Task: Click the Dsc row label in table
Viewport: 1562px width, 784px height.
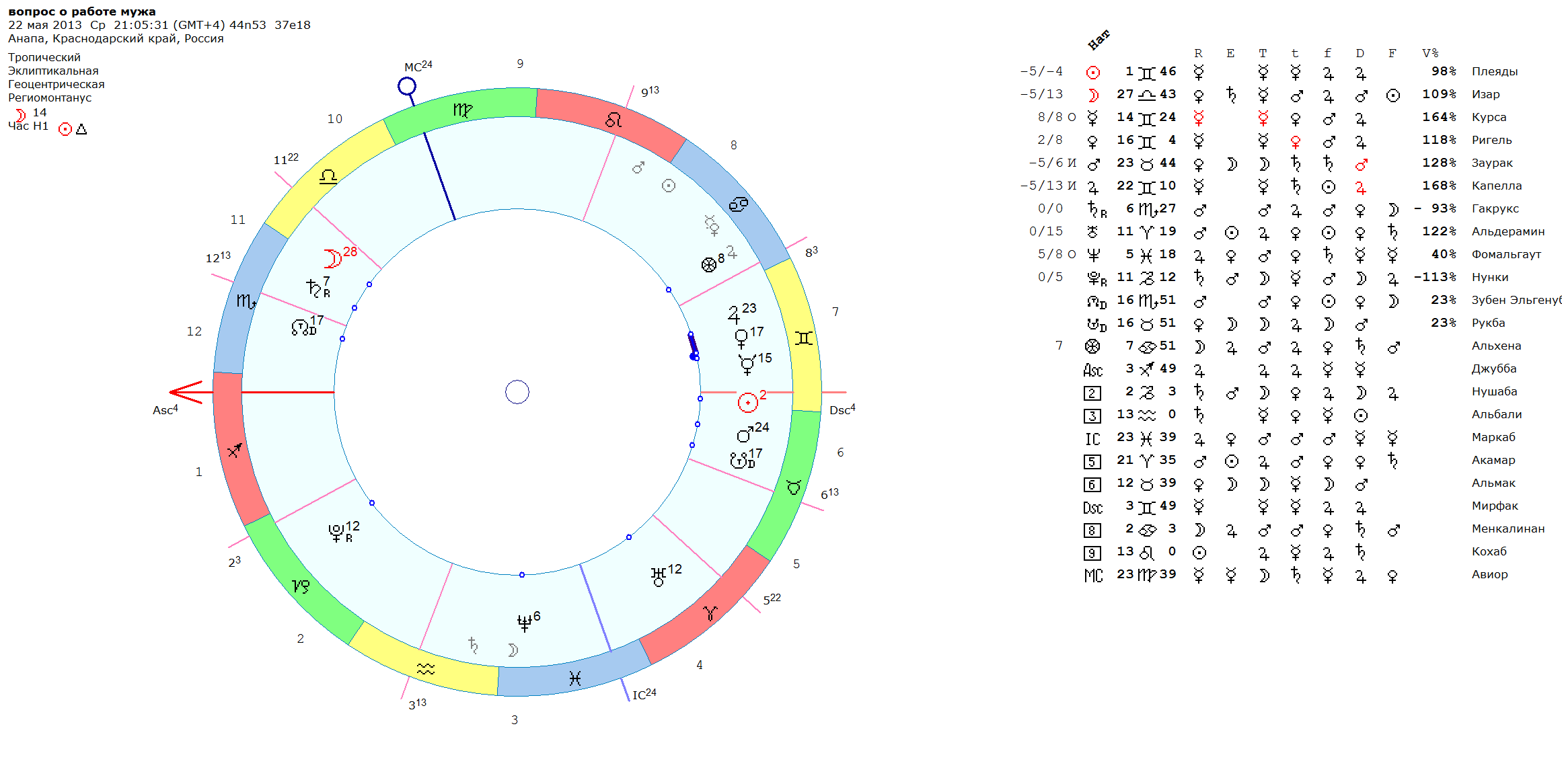Action: pos(1093,507)
